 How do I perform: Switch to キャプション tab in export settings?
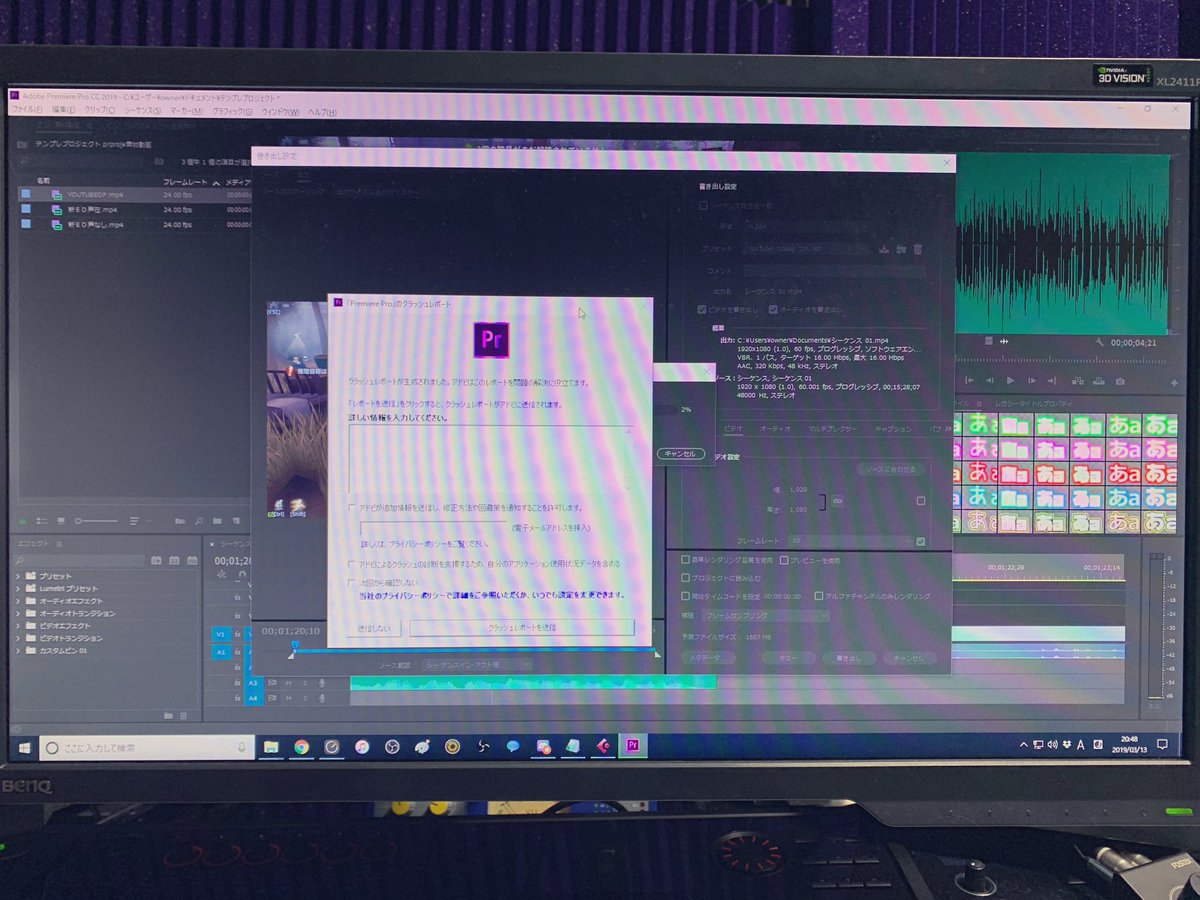[x=893, y=428]
